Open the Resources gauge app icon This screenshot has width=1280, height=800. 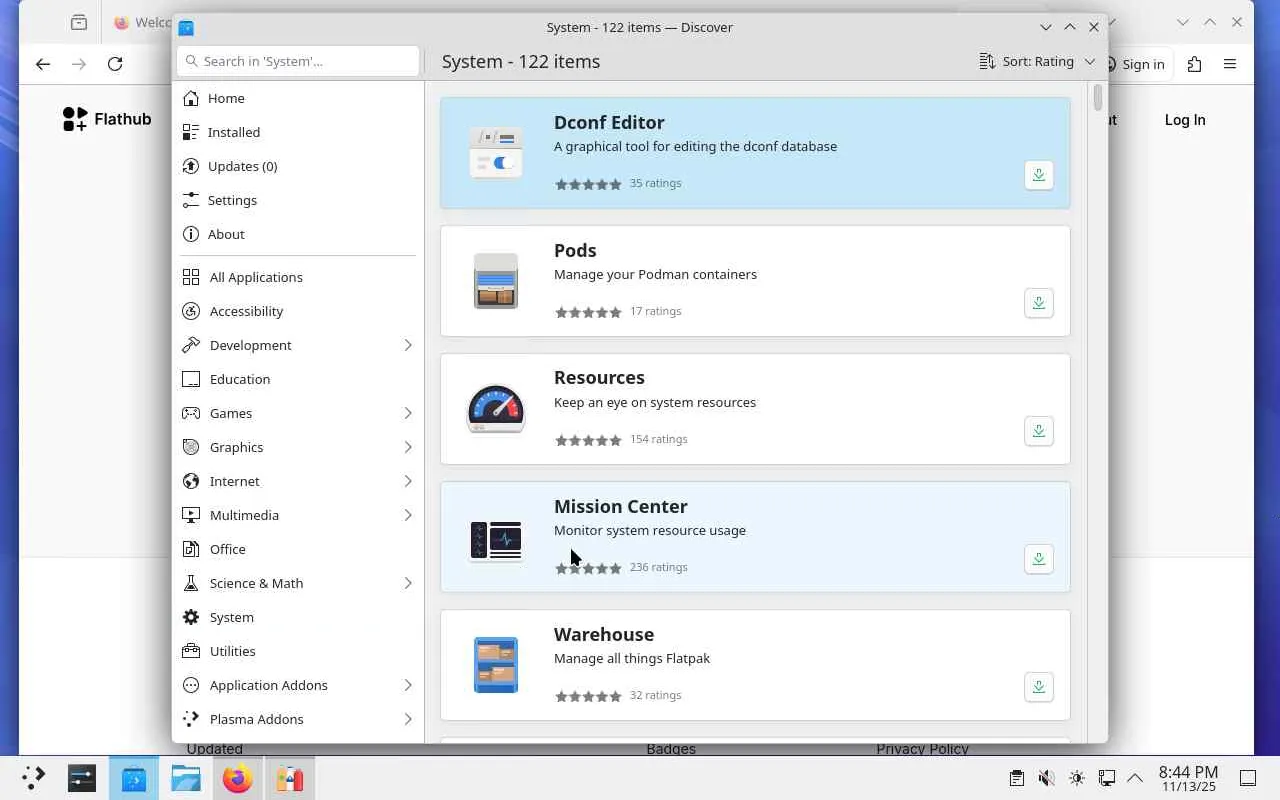pos(496,409)
